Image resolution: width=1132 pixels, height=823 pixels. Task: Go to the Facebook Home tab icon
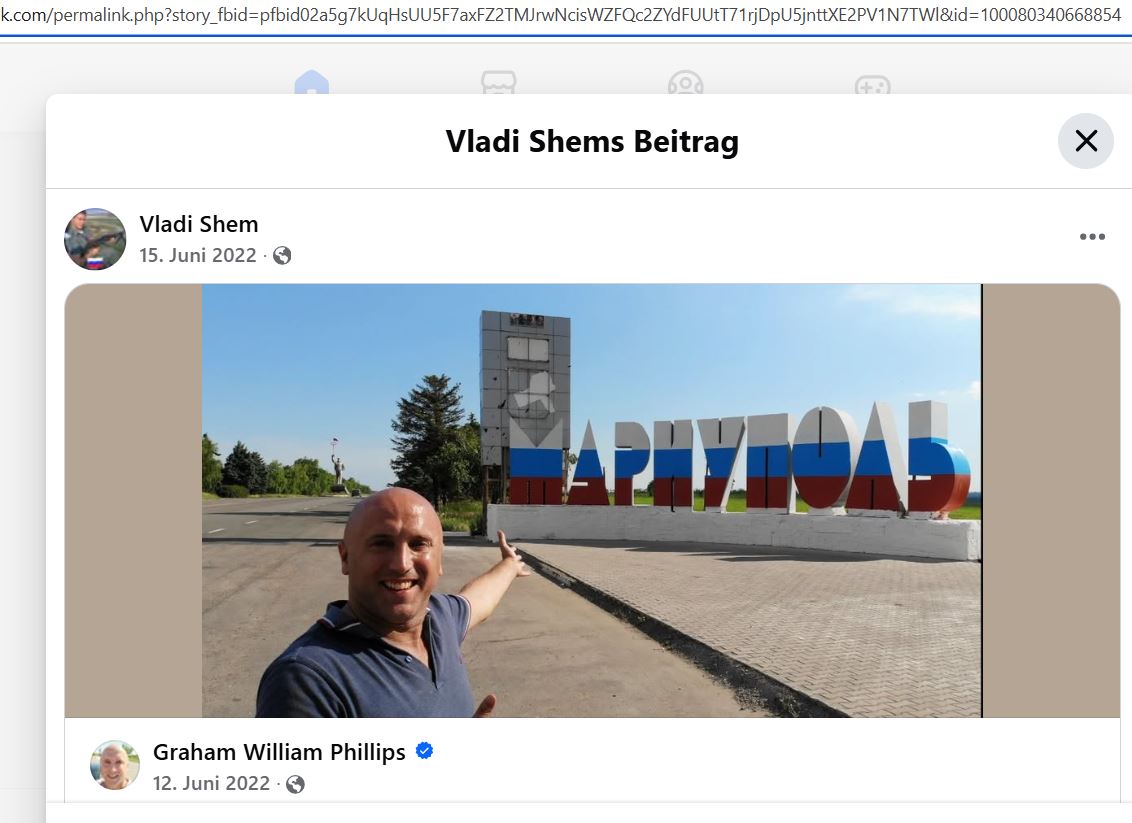pos(312,82)
